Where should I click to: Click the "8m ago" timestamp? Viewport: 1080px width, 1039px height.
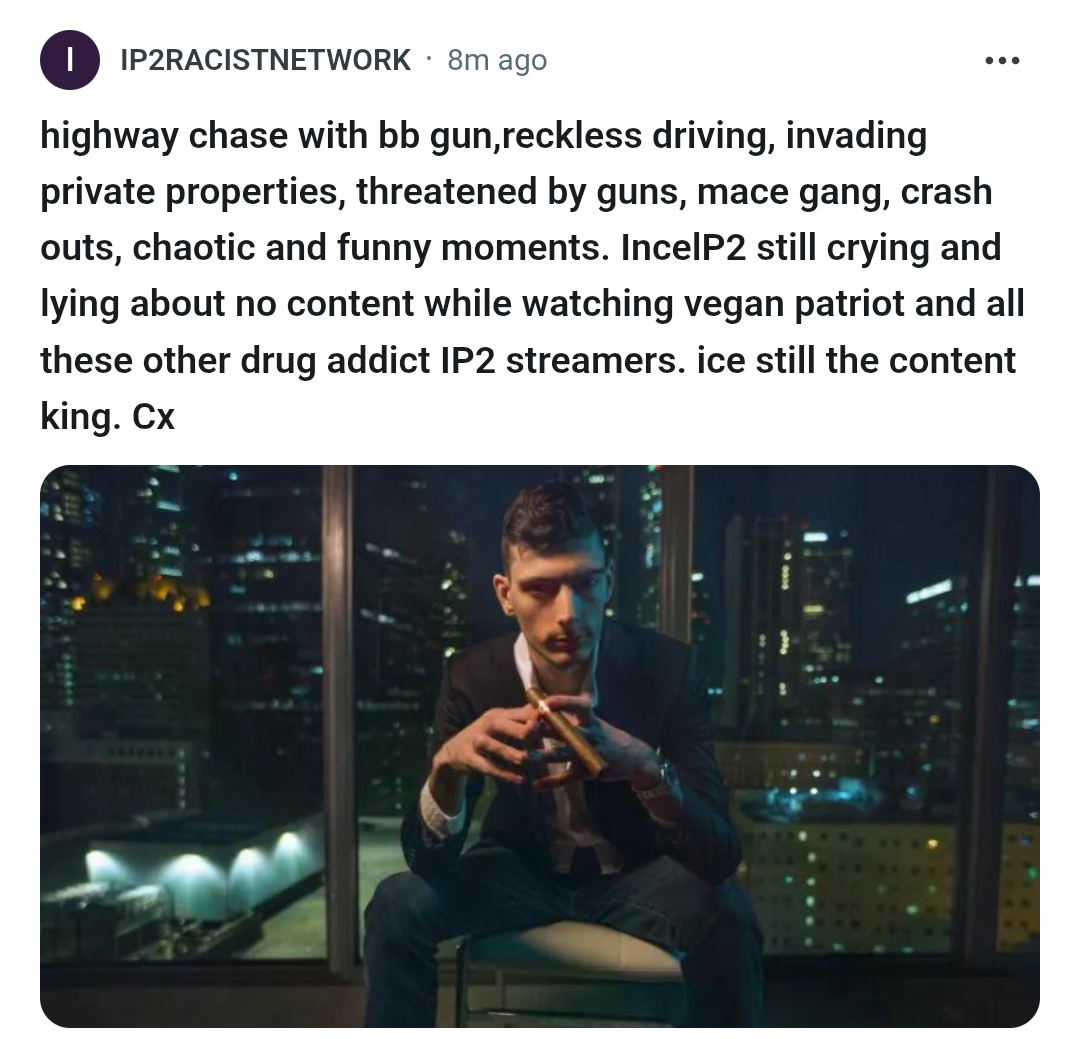point(497,61)
